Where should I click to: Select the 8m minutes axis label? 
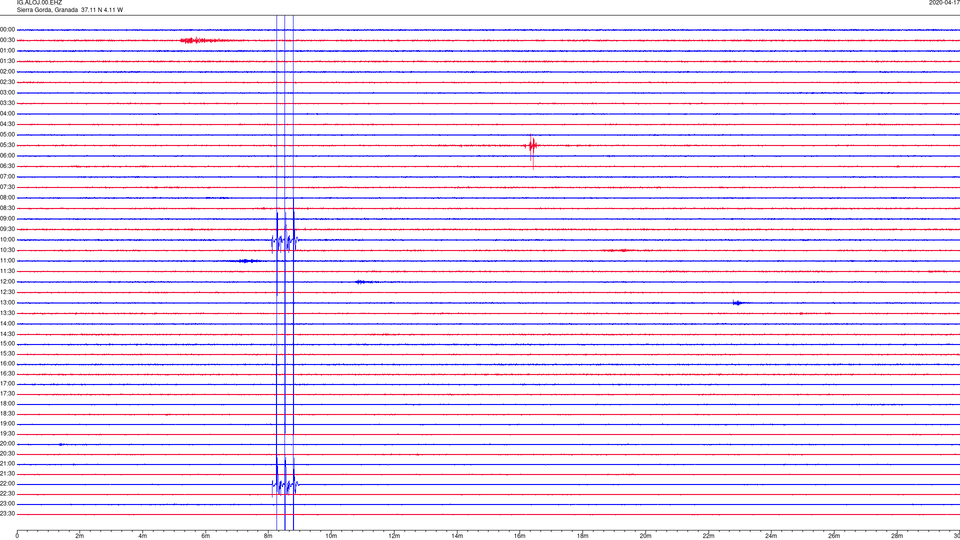pyautogui.click(x=268, y=536)
